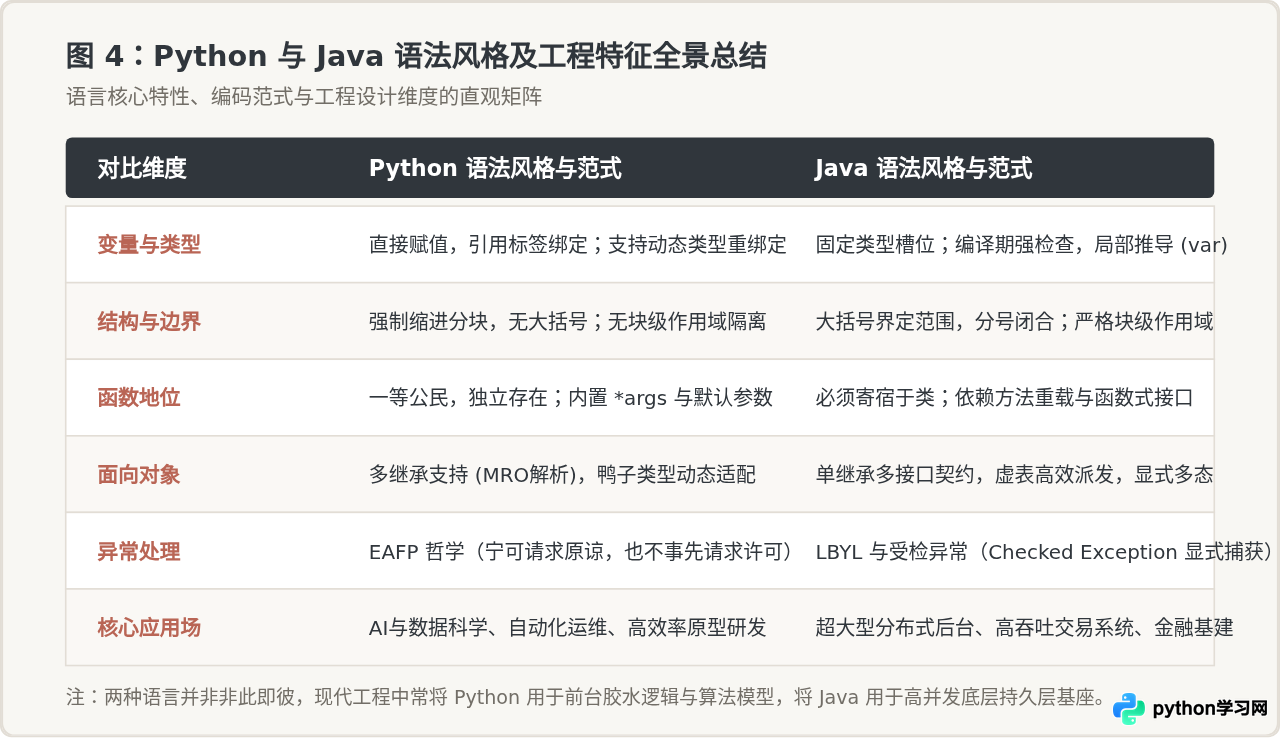Screen dimensions: 1280x738
Task: Select the 面向对象 row label
Action: (139, 474)
